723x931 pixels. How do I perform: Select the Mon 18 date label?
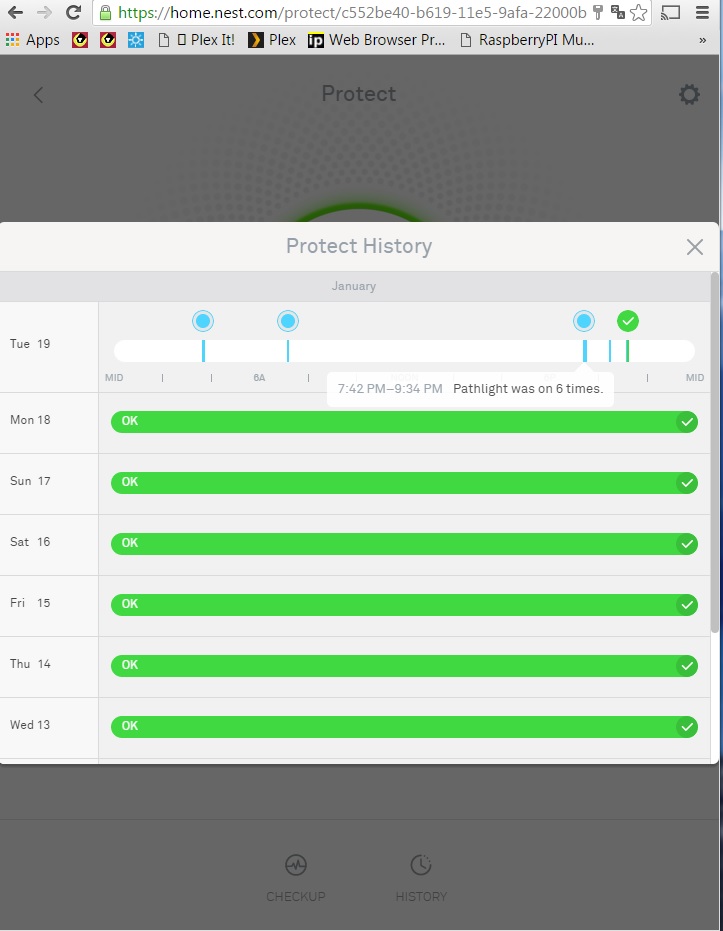click(30, 420)
